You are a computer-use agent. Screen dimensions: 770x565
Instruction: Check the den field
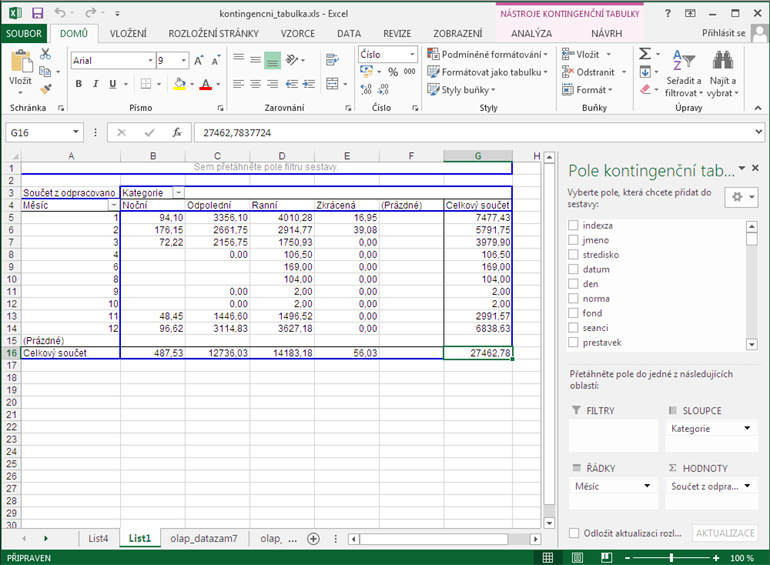[x=573, y=284]
